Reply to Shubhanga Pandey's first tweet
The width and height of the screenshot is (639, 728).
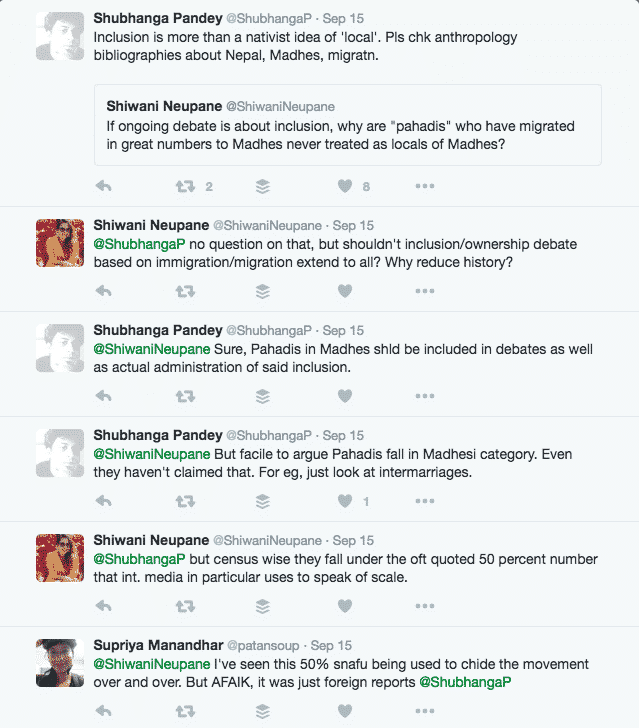point(104,186)
